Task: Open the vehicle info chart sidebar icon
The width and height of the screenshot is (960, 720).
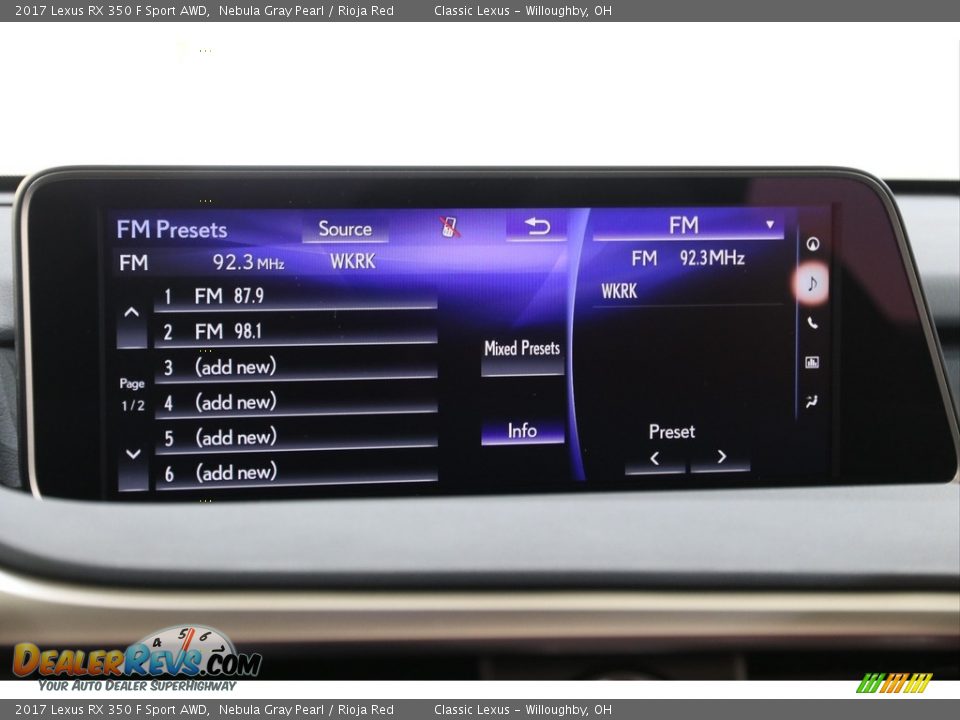Action: [812, 362]
